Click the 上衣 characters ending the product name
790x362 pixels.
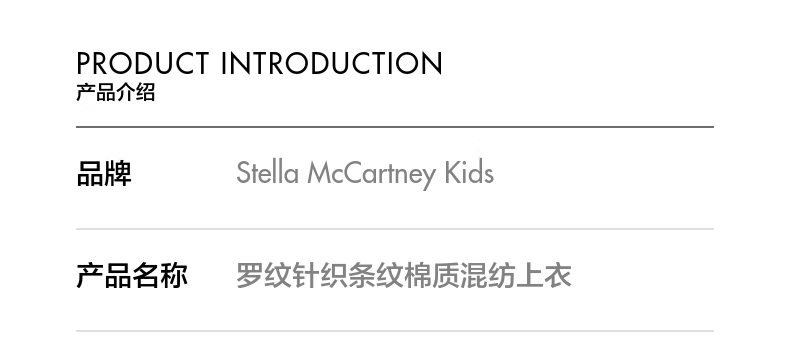544,275
